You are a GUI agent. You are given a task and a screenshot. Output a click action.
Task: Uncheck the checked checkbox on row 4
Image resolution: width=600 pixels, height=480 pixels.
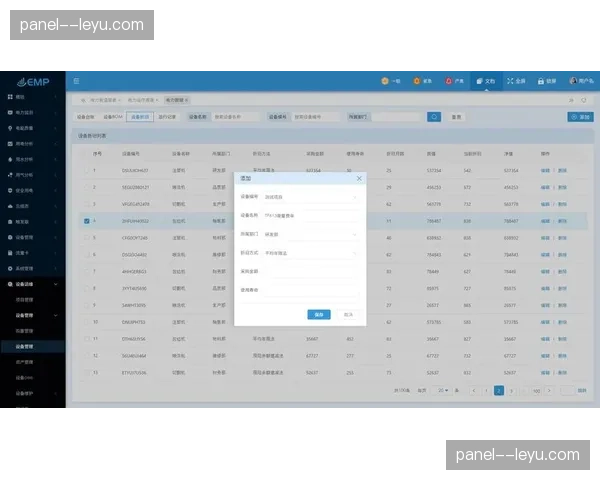tap(86, 221)
